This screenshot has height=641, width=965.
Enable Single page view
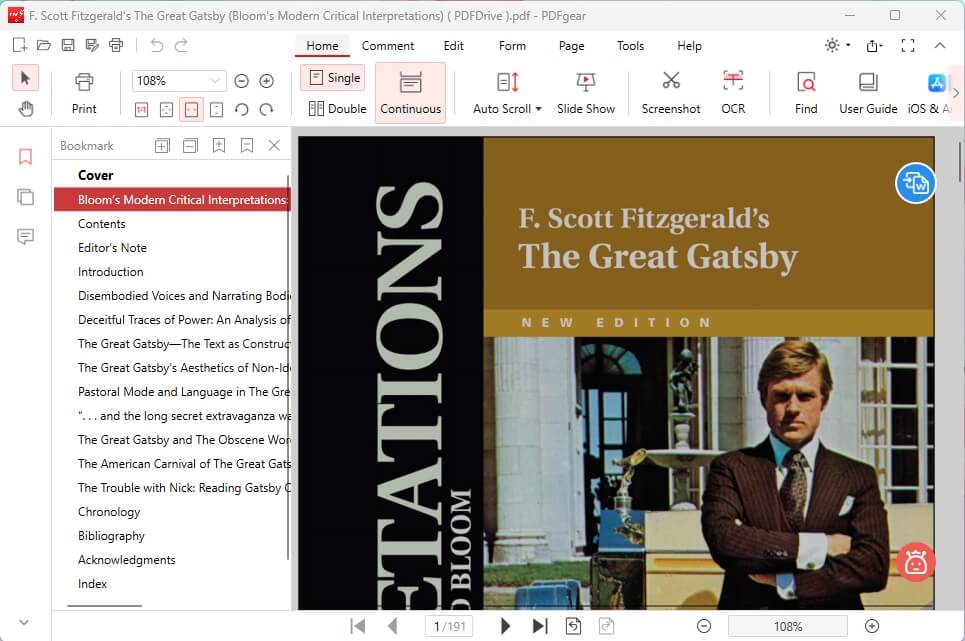click(x=333, y=78)
